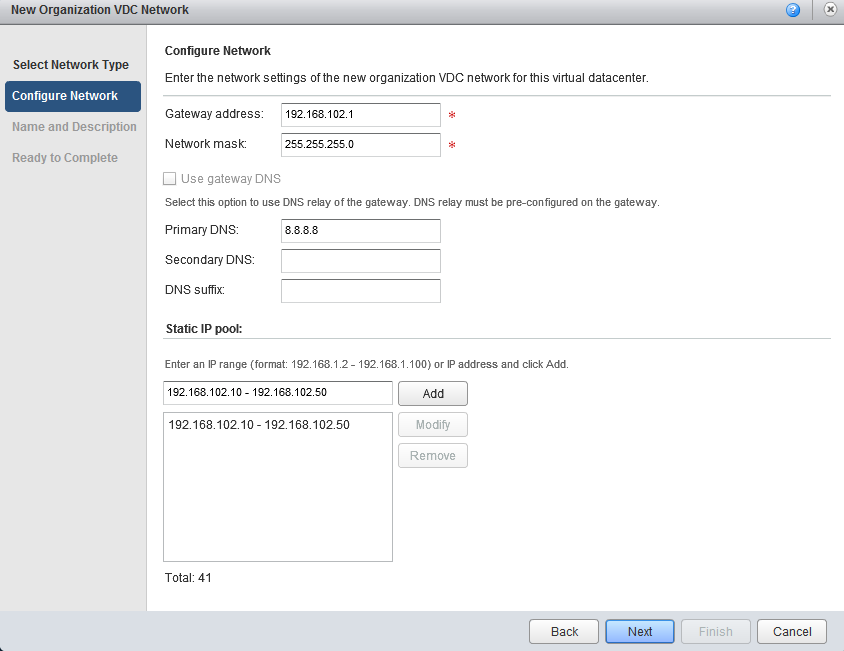Select the 192.168.102.10 - 192.168.102.50 list entry

[x=259, y=425]
